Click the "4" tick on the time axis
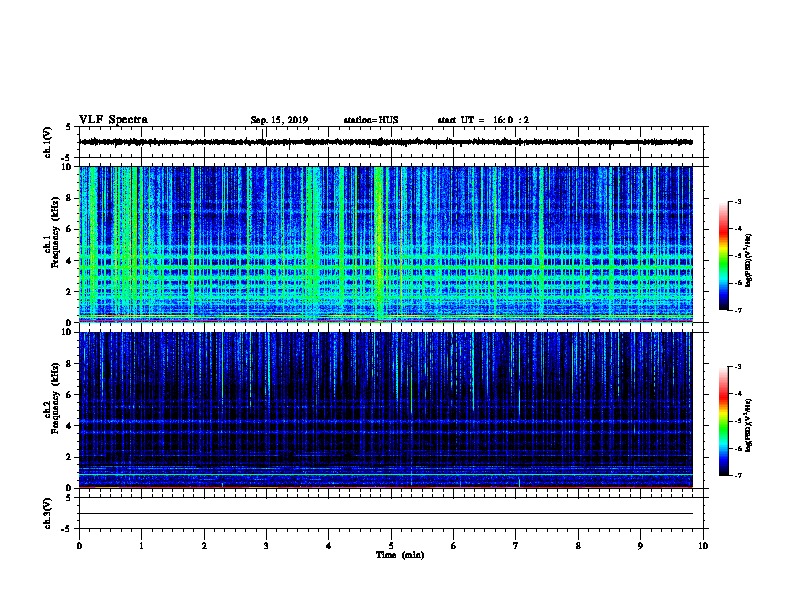This screenshot has height=612, width=792. (329, 546)
